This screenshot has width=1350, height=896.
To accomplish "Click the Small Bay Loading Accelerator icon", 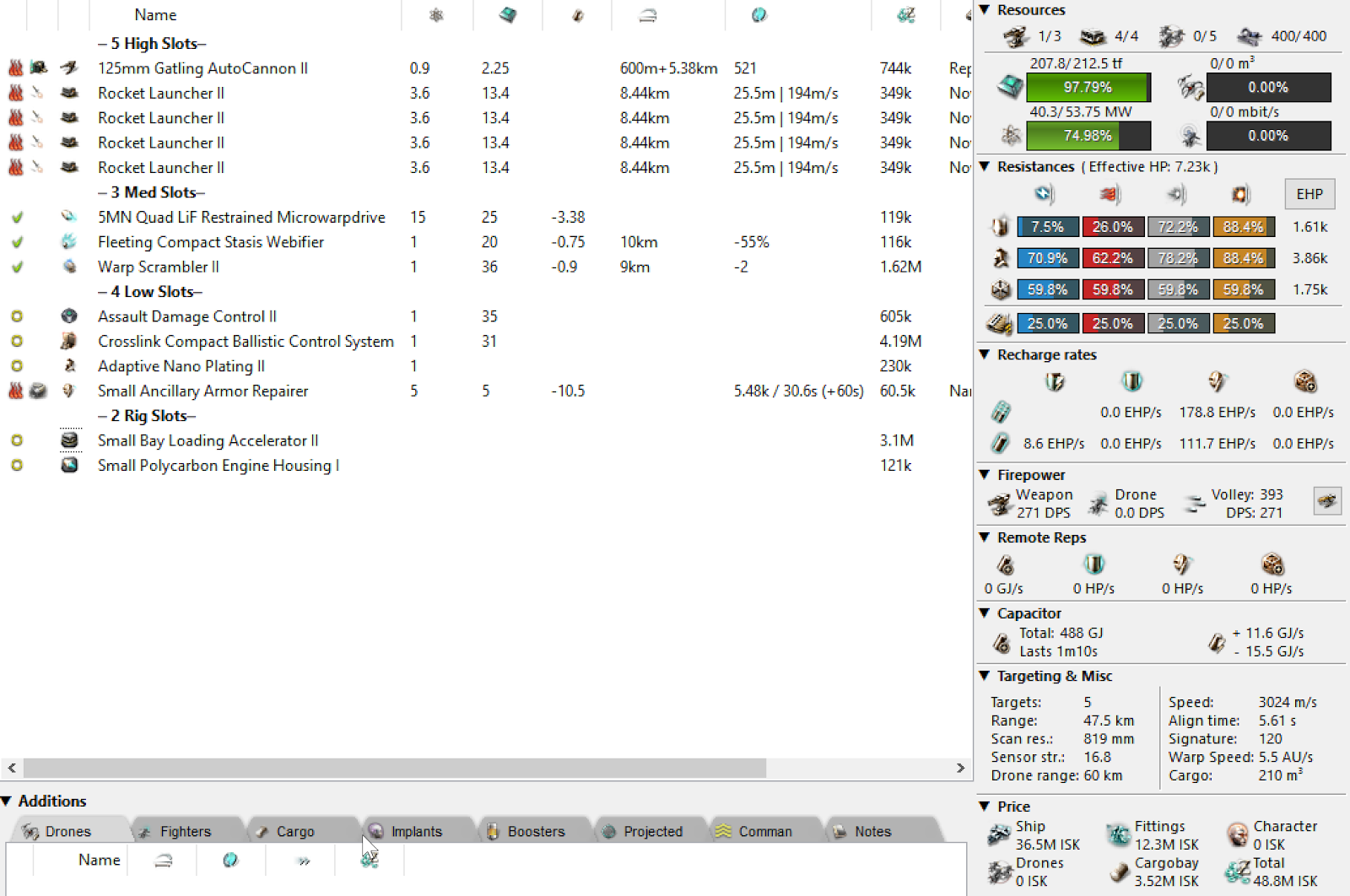I will 69,440.
